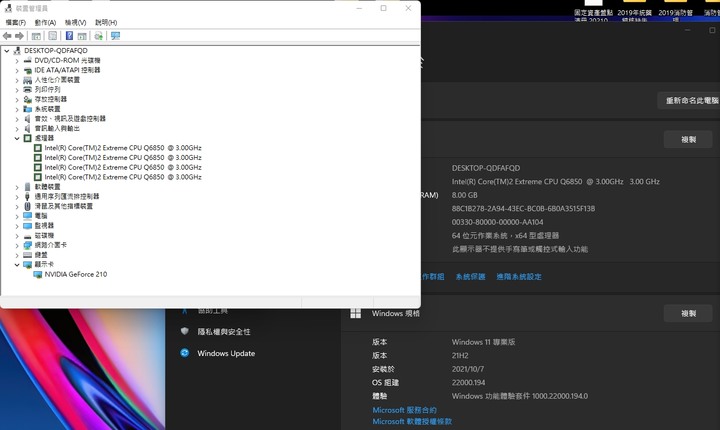The image size is (720, 430).
Task: Select the 監視器 monitor category icon
Action: [28, 226]
